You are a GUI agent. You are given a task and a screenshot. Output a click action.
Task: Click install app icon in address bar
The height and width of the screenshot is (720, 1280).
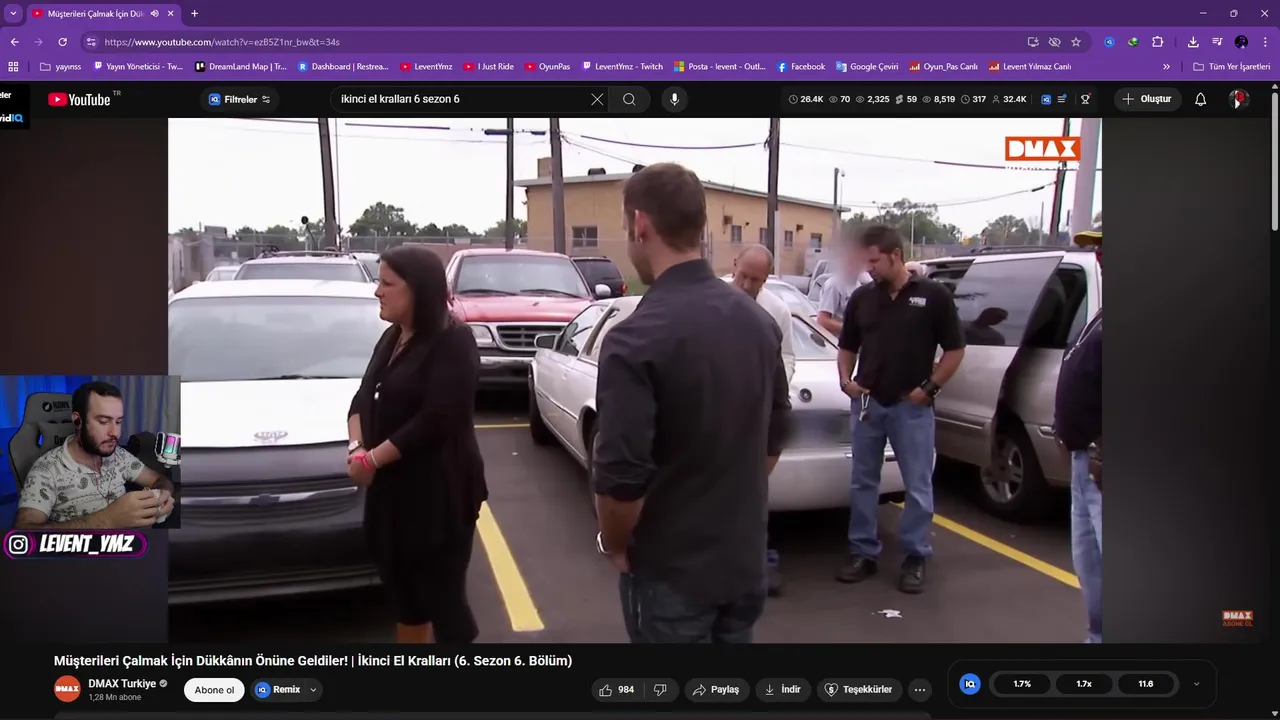click(1033, 42)
